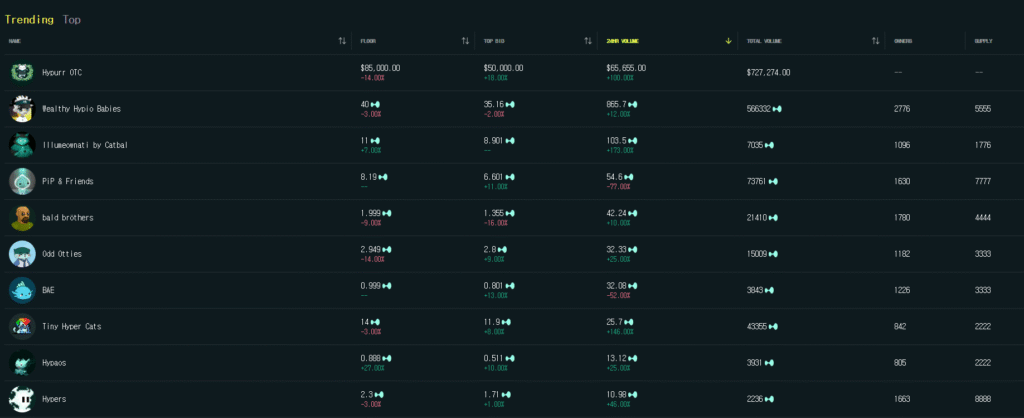Viewport: 1024px width, 418px height.
Task: Click the Owners column header
Action: pyautogui.click(x=903, y=41)
